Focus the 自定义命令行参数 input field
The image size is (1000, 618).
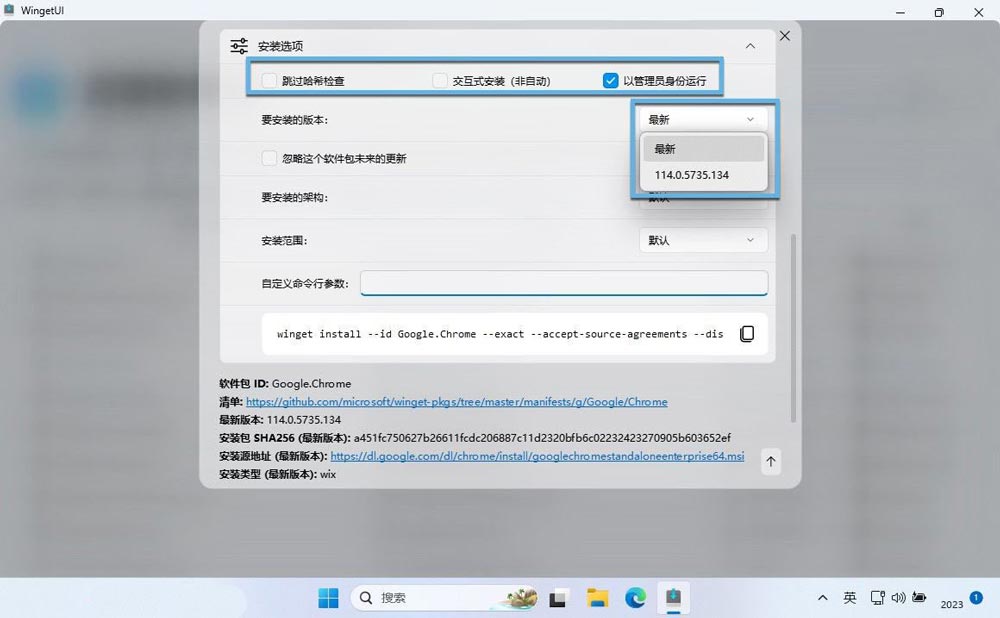(x=564, y=283)
